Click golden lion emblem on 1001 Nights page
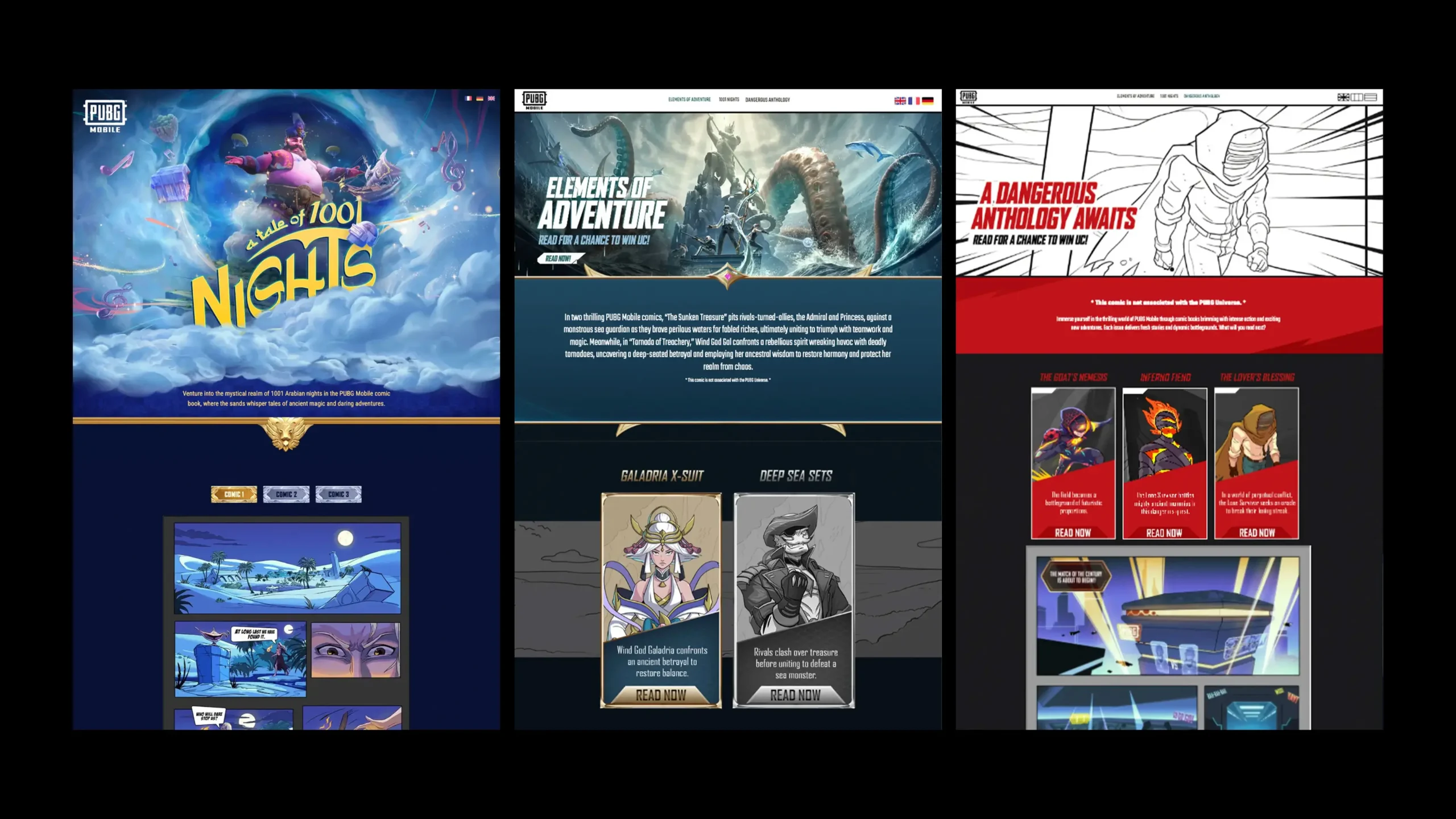Screen dimensions: 1456x819 [286, 434]
